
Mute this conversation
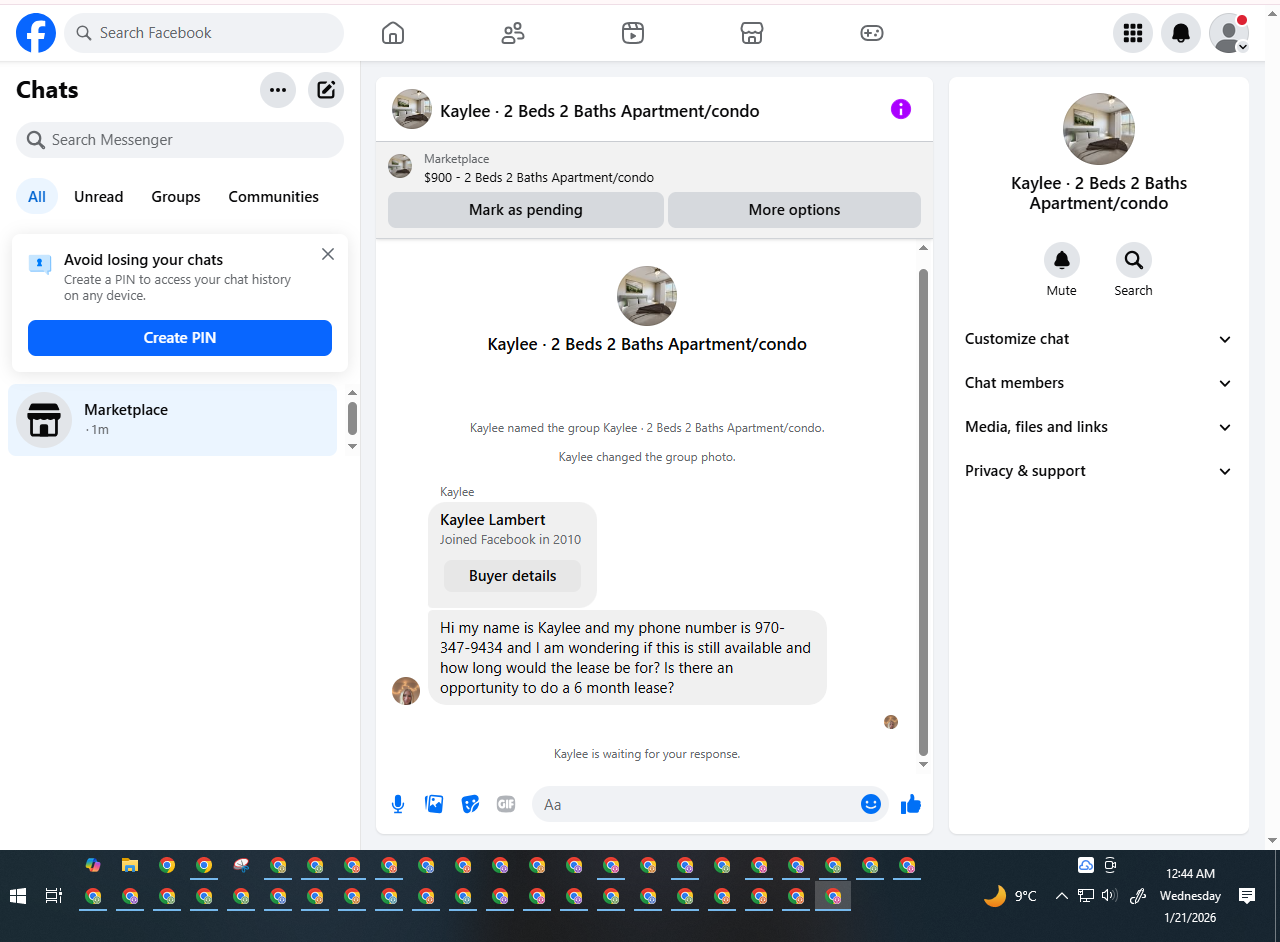(1062, 260)
